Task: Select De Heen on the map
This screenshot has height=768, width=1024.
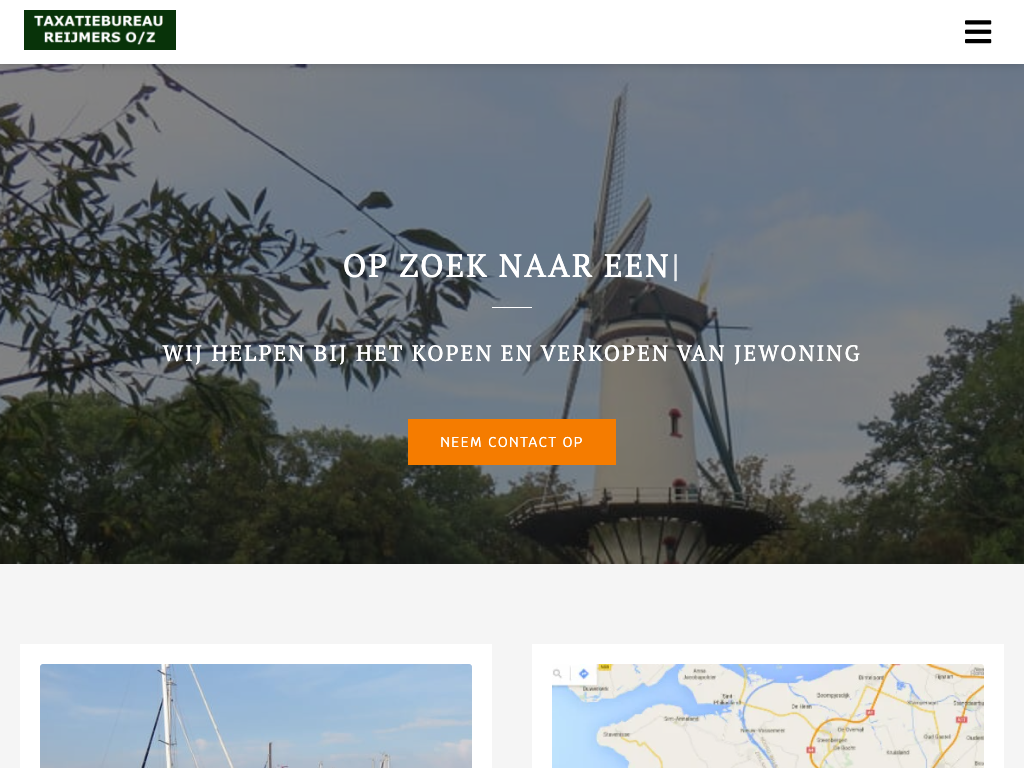Action: (x=802, y=707)
